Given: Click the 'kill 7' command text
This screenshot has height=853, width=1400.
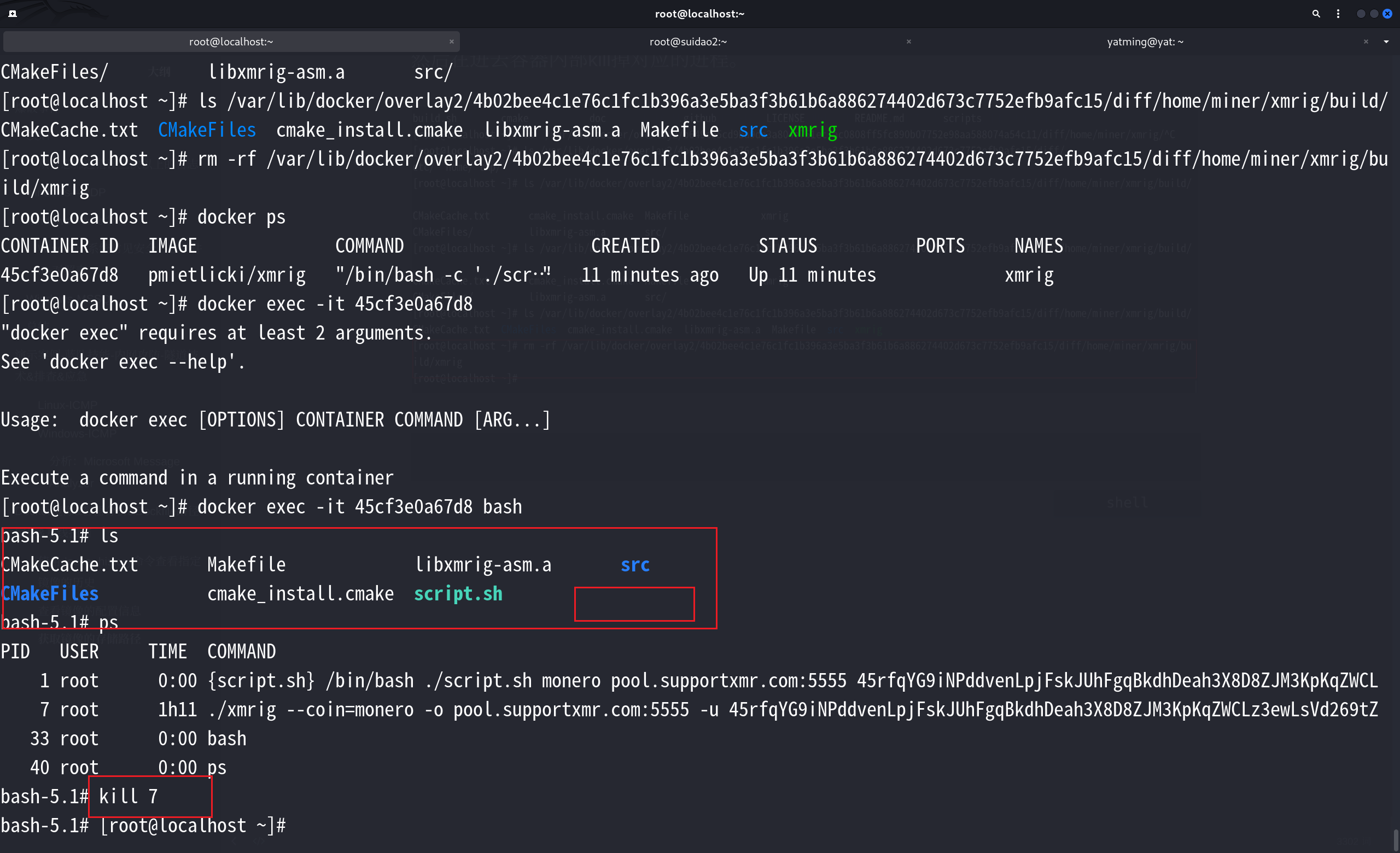Looking at the screenshot, I should coord(129,796).
